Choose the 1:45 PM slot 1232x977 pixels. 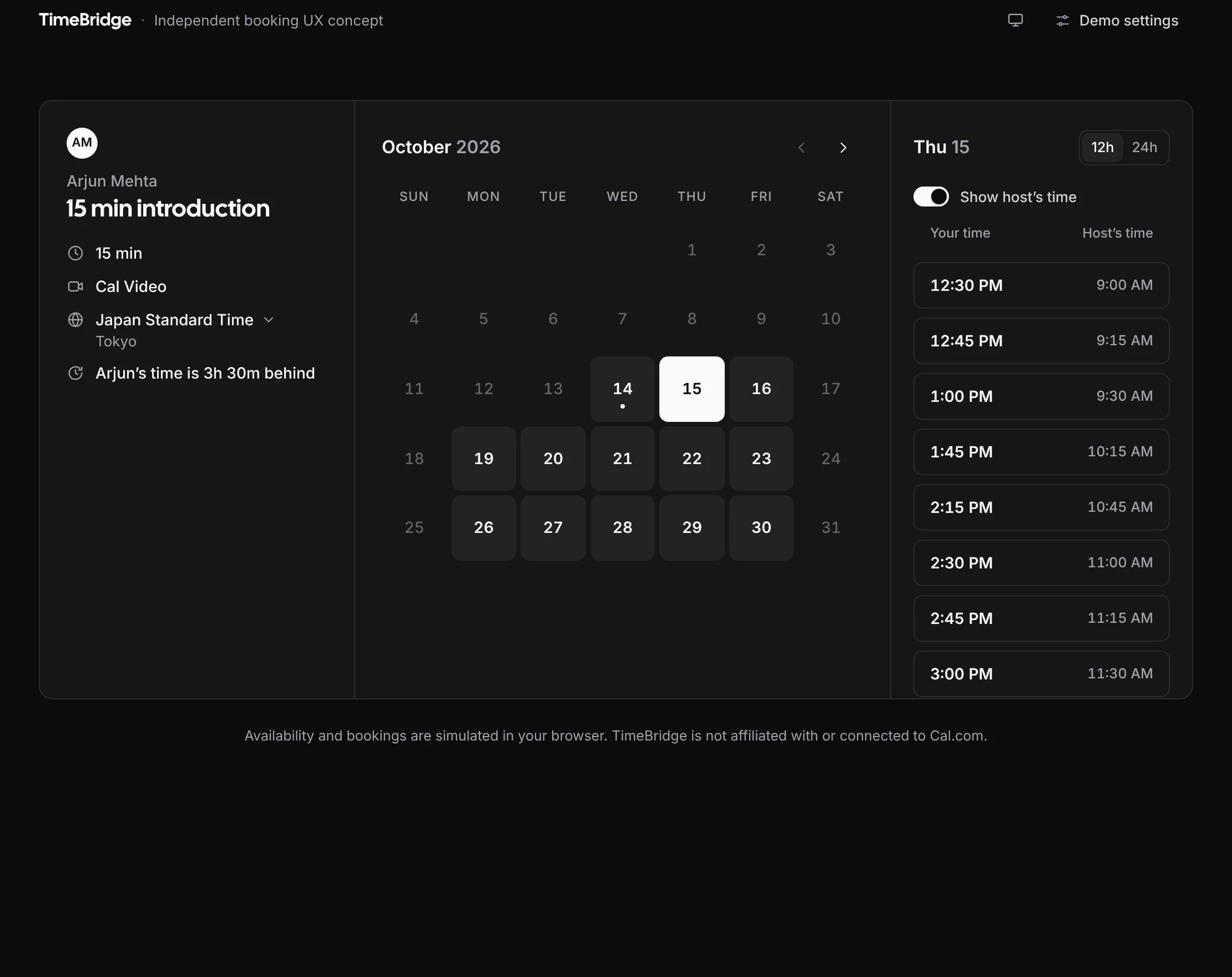click(x=1041, y=452)
